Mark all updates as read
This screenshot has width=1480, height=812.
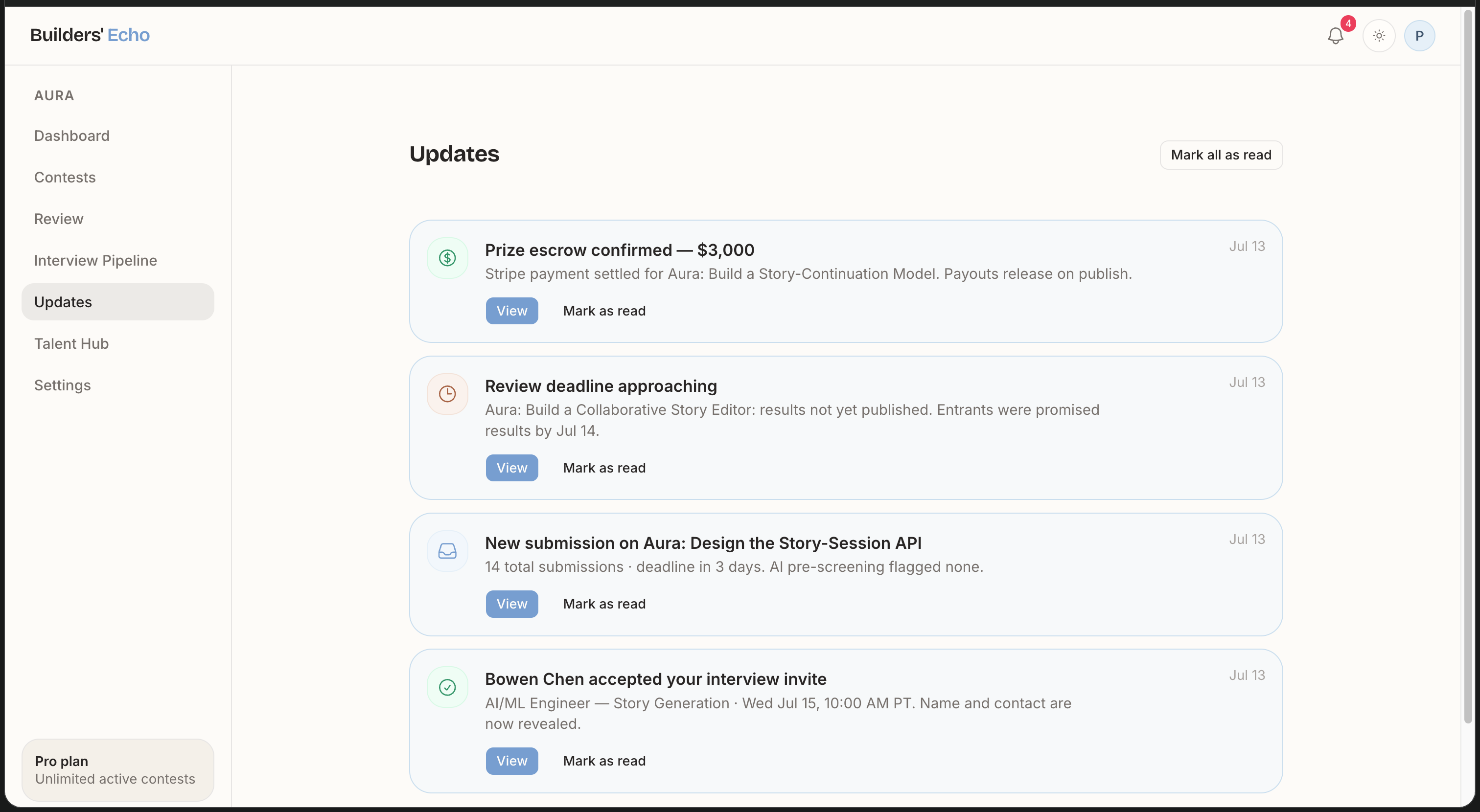point(1221,155)
